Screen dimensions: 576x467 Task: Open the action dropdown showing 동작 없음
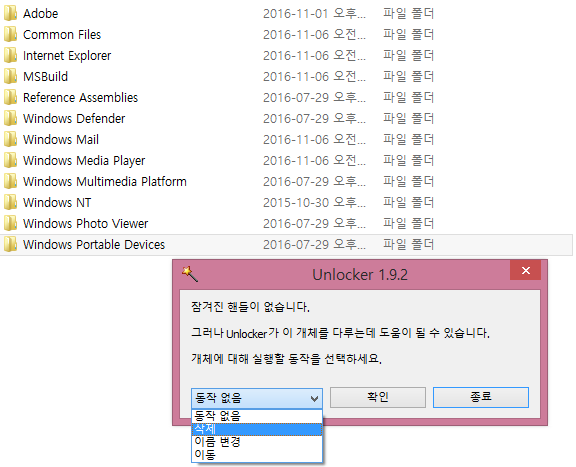point(257,398)
